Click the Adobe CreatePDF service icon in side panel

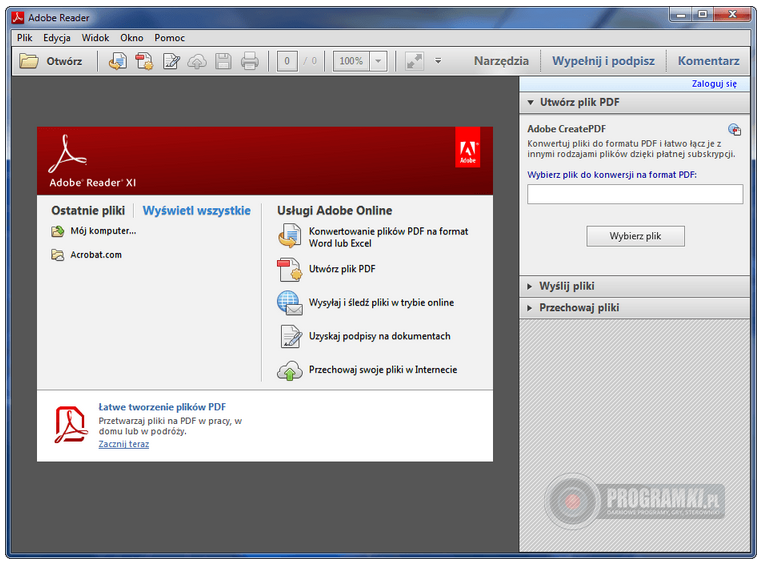734,129
